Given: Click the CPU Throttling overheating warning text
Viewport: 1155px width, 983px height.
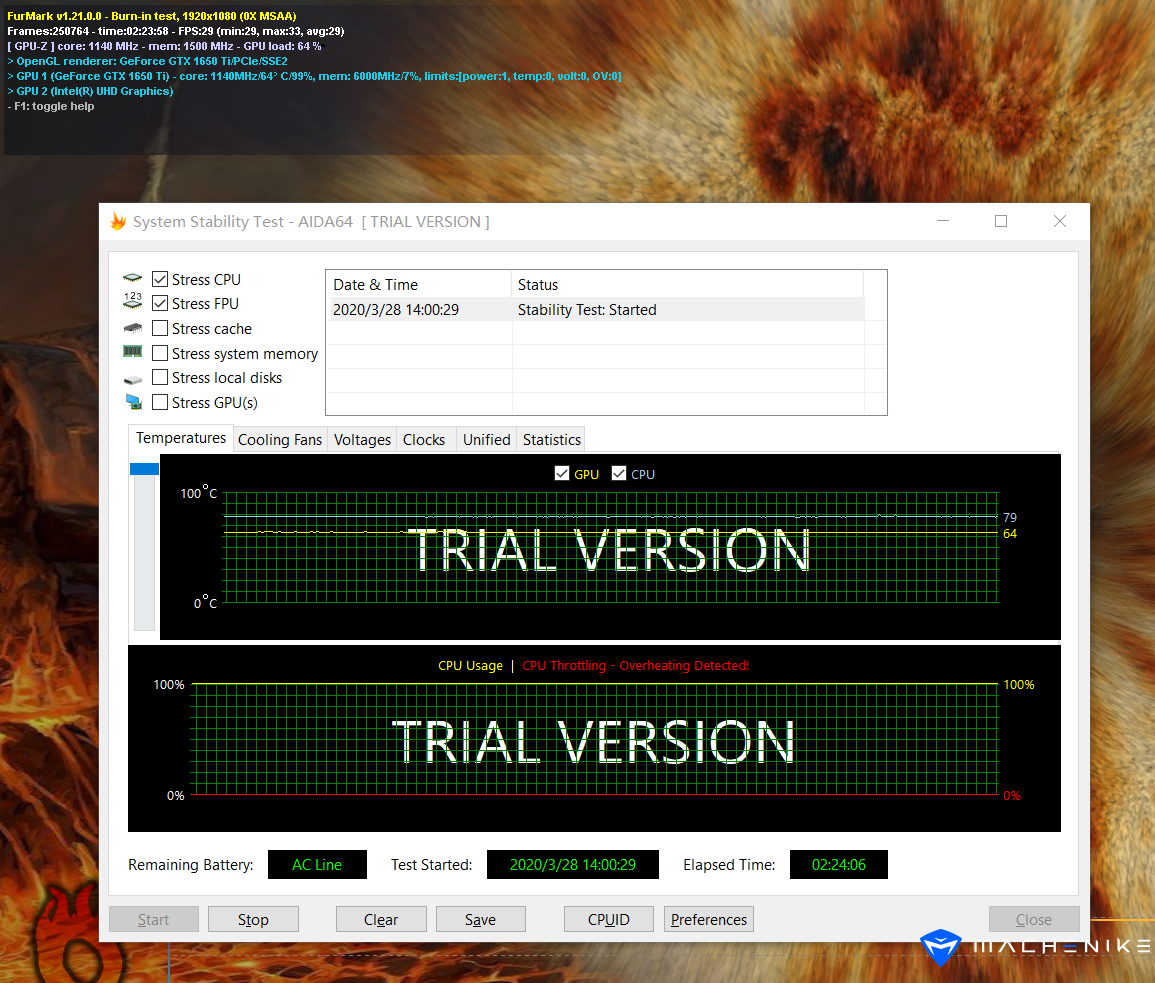Looking at the screenshot, I should click(636, 665).
